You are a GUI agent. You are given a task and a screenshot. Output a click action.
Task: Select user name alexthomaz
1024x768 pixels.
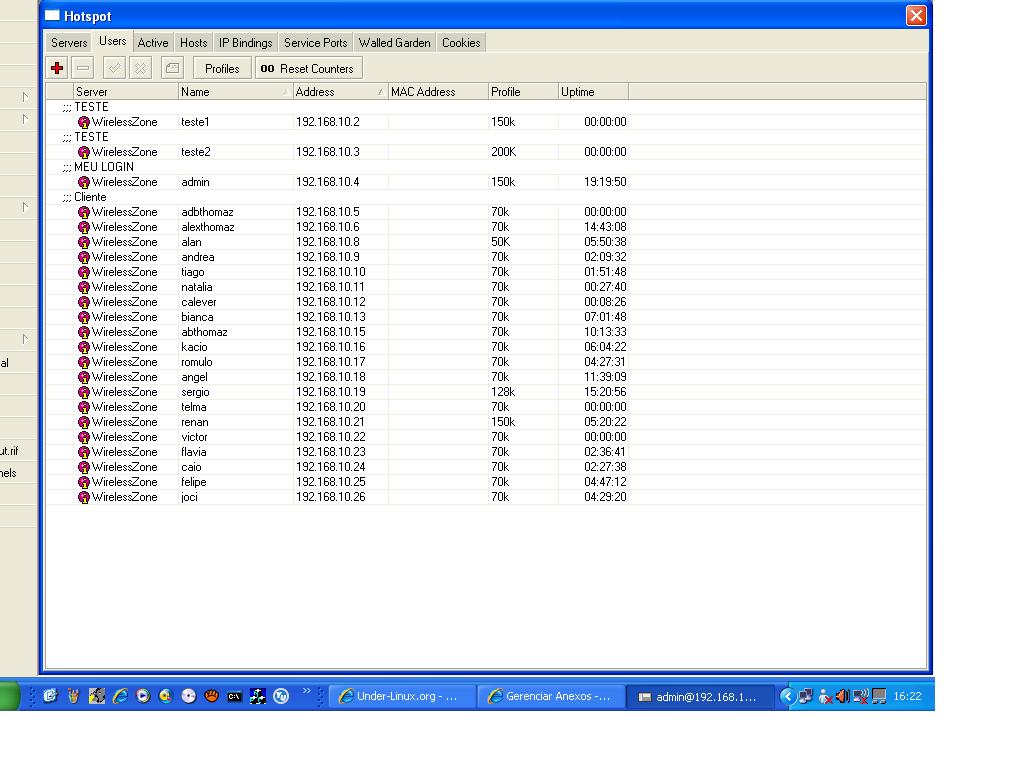point(208,227)
